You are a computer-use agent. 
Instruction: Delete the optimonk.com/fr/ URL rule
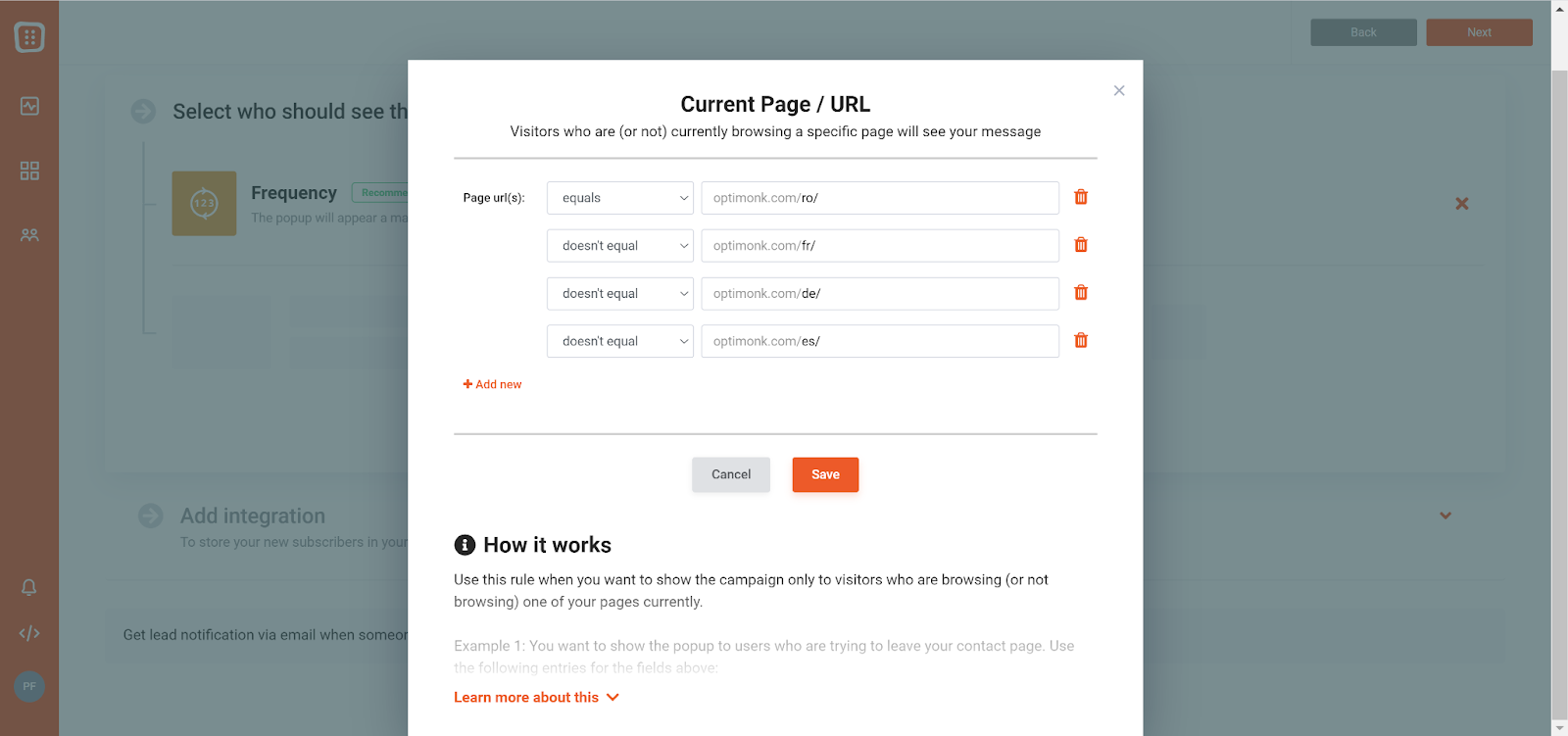point(1081,245)
